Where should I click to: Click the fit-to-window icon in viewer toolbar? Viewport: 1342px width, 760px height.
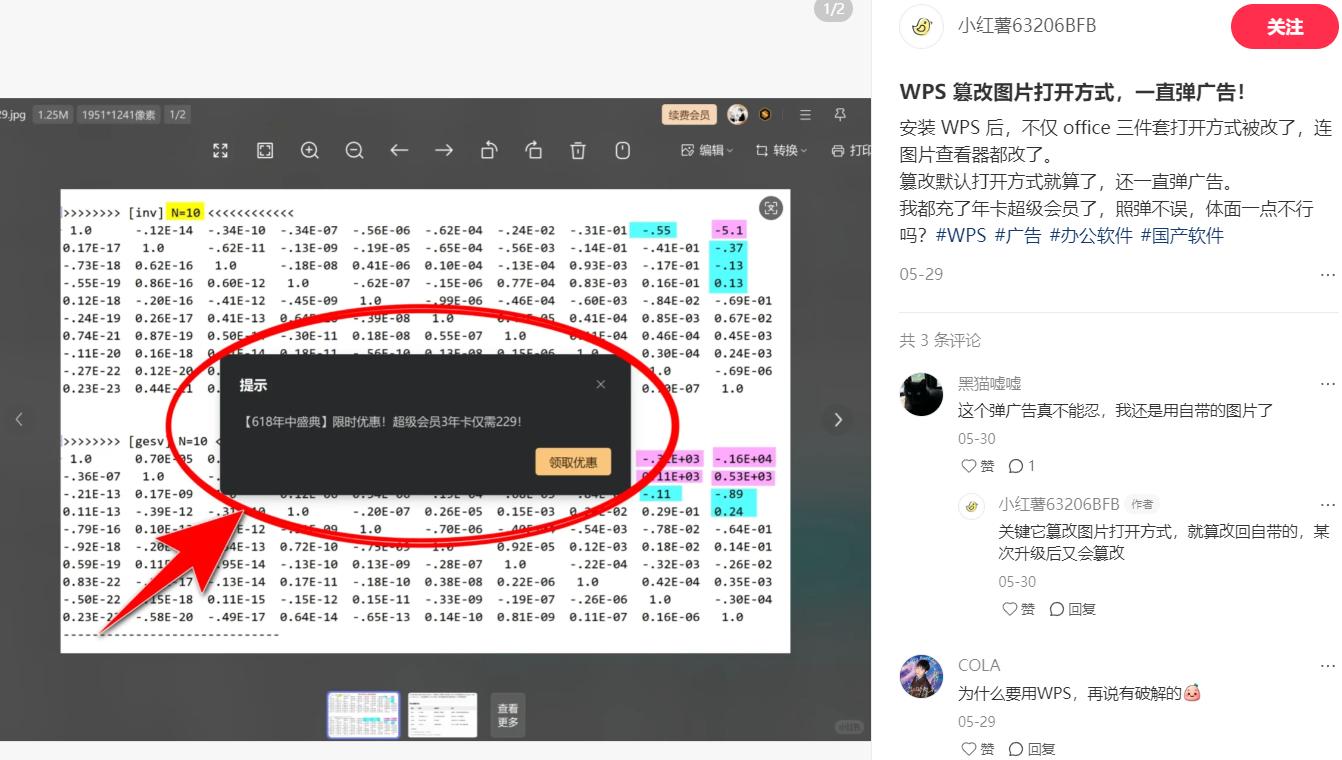point(265,150)
